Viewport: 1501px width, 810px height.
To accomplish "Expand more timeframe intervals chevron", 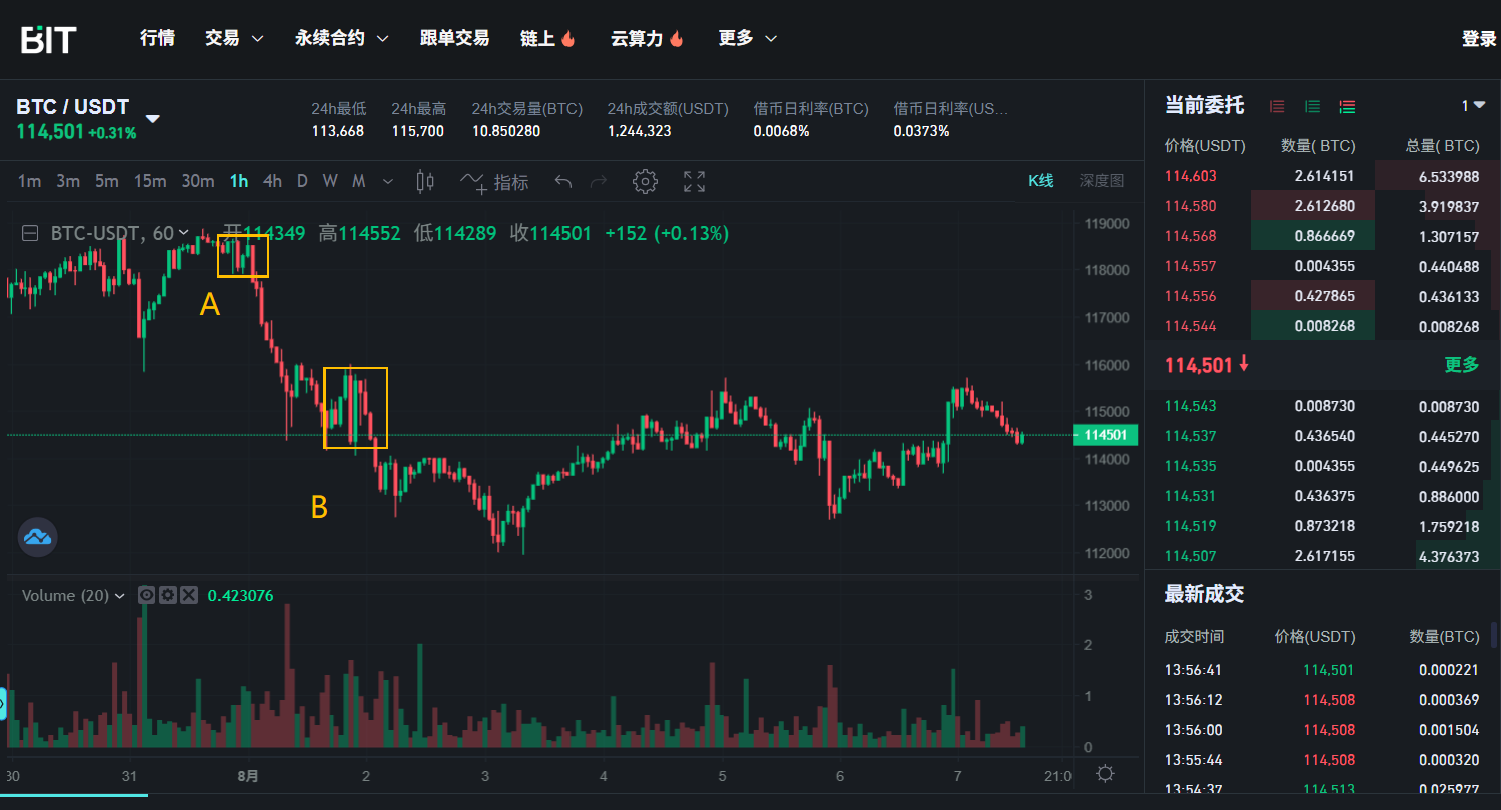I will (388, 181).
